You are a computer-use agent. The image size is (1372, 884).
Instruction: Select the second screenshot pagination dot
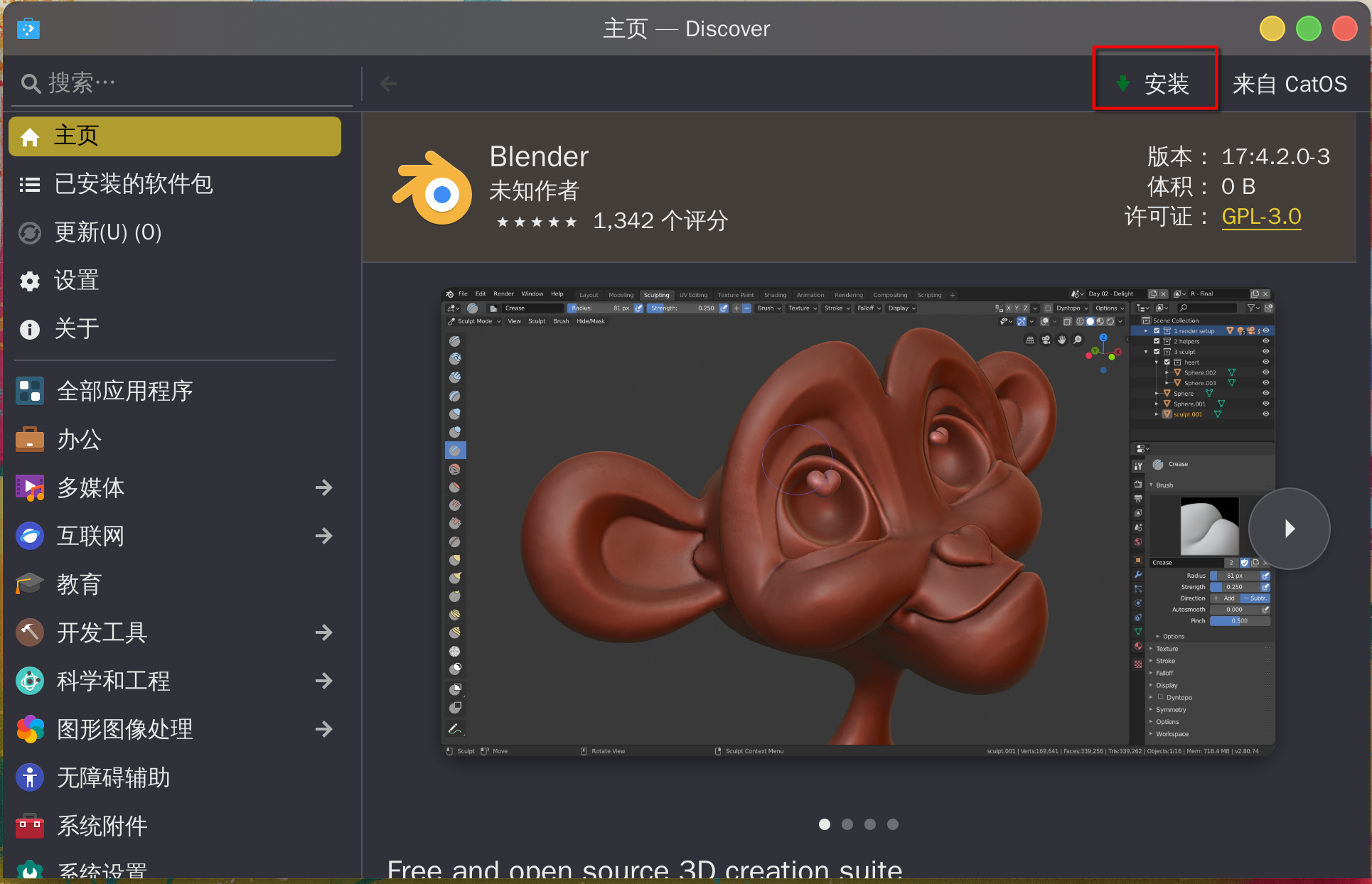847,824
